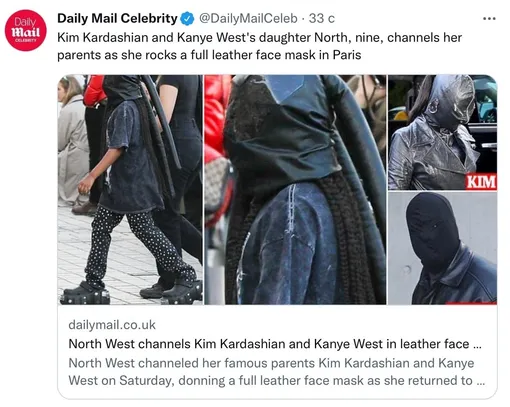This screenshot has width=510, height=407.
Task: Open the three-dot more options menu
Action: tap(489, 19)
